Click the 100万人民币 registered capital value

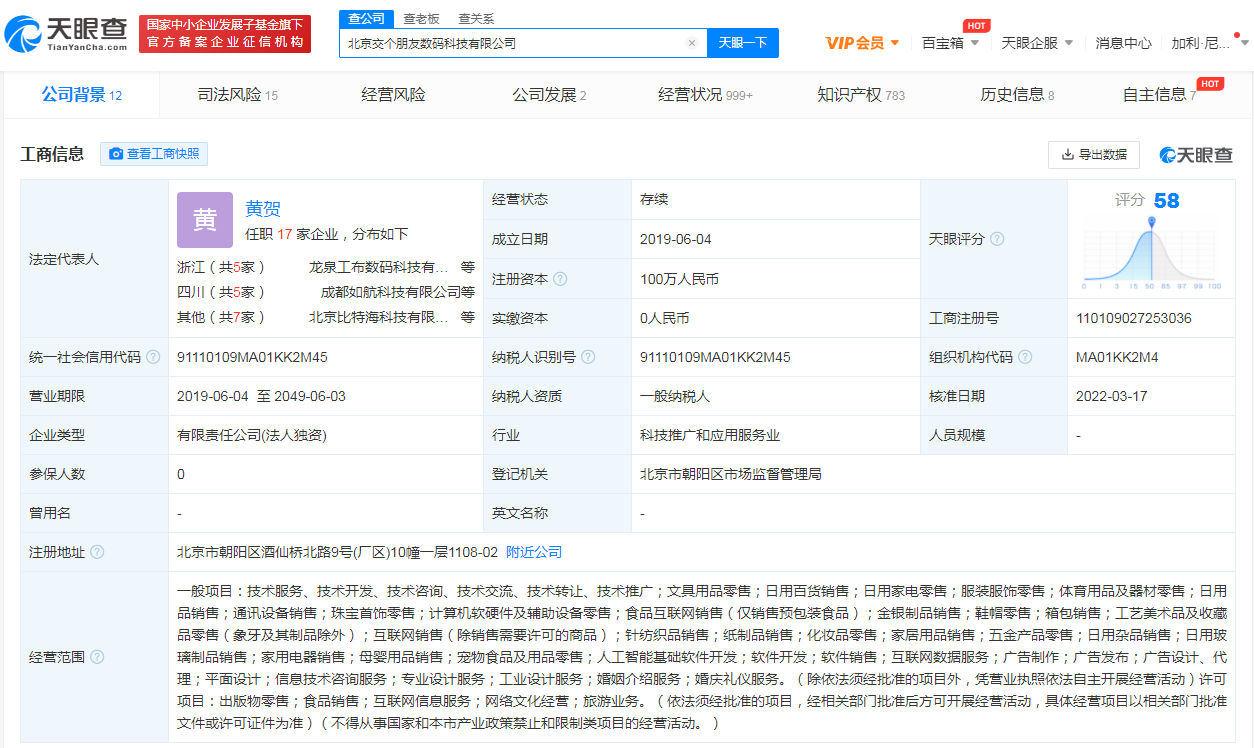click(x=679, y=279)
